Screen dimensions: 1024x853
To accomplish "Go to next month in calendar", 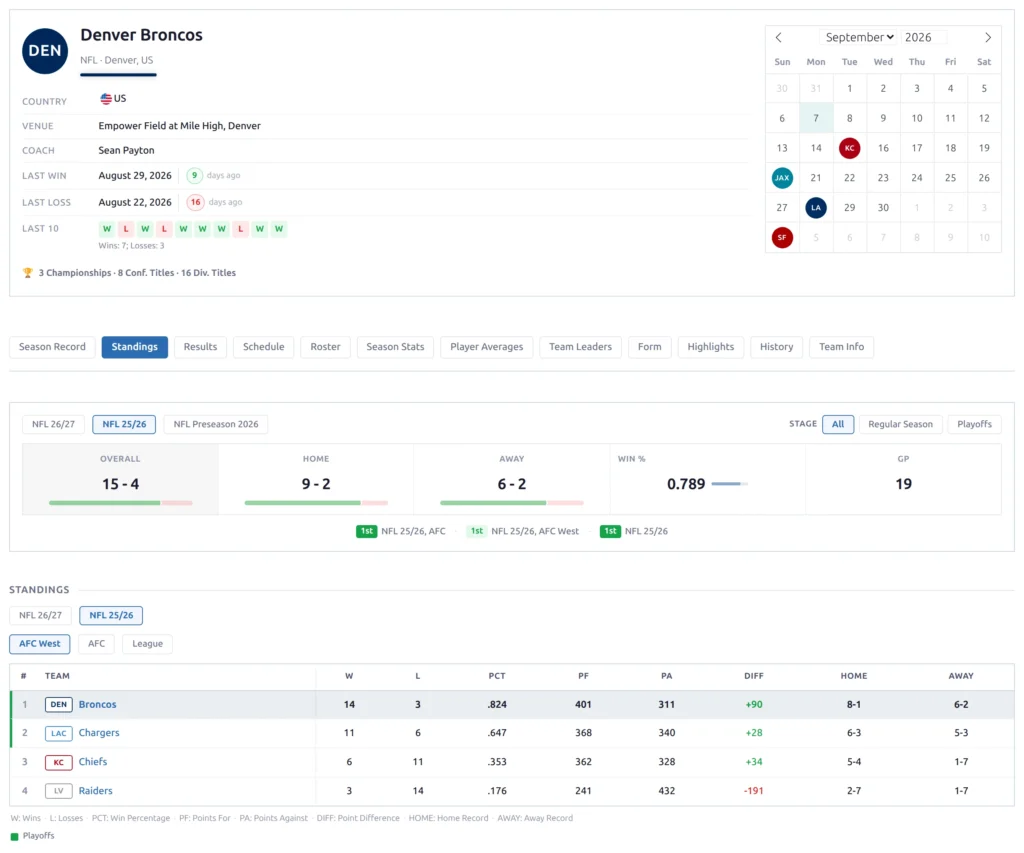I will 987,37.
